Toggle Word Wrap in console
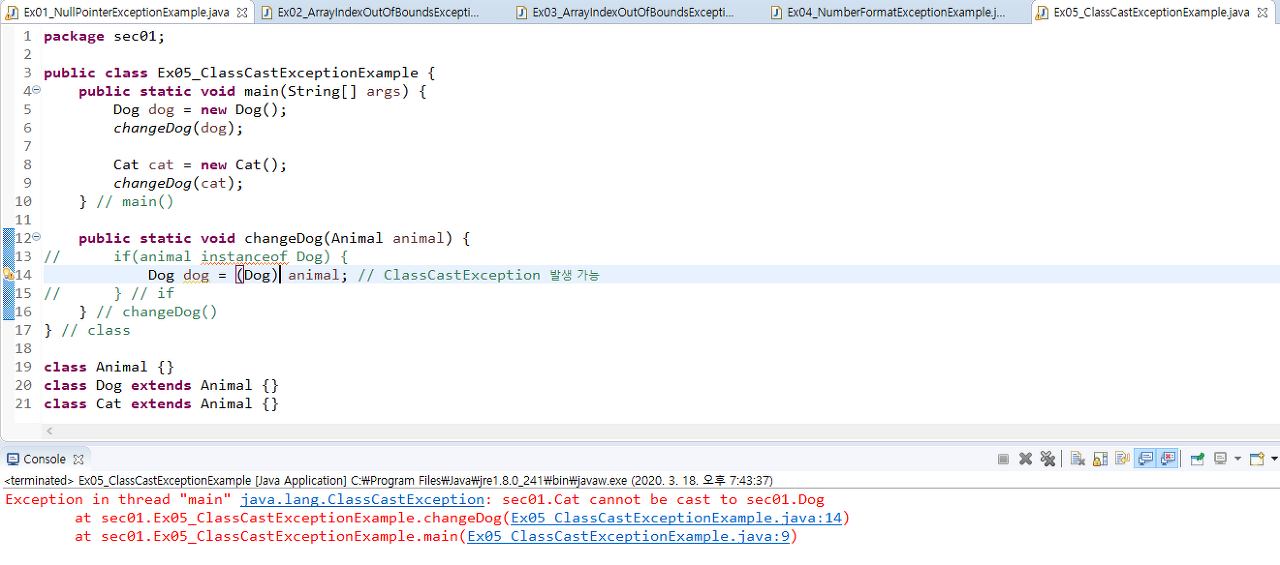The height and width of the screenshot is (565, 1280). (x=1122, y=459)
